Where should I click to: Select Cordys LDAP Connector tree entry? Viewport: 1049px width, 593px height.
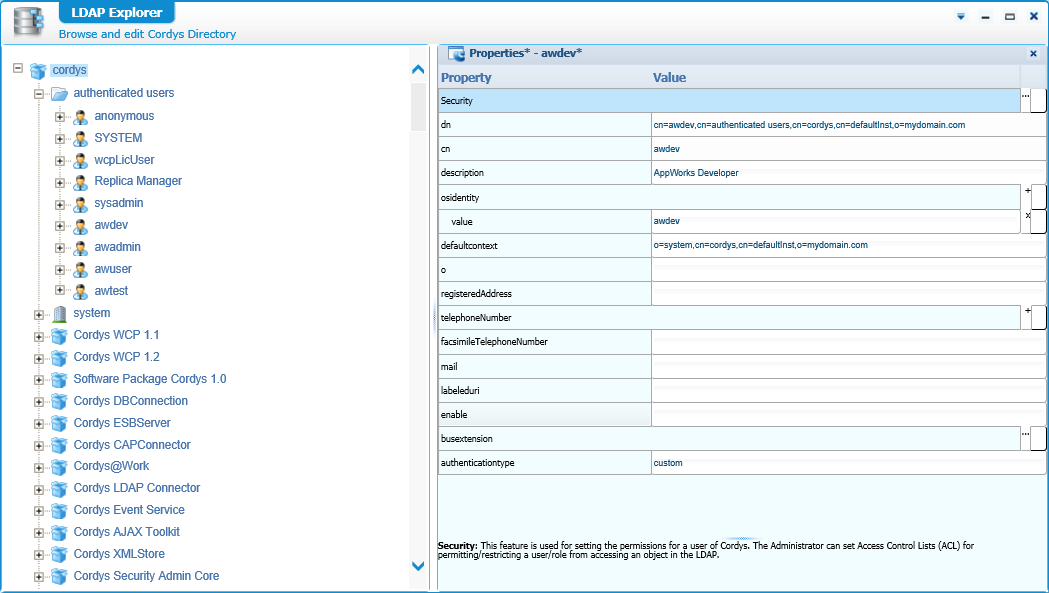click(136, 488)
